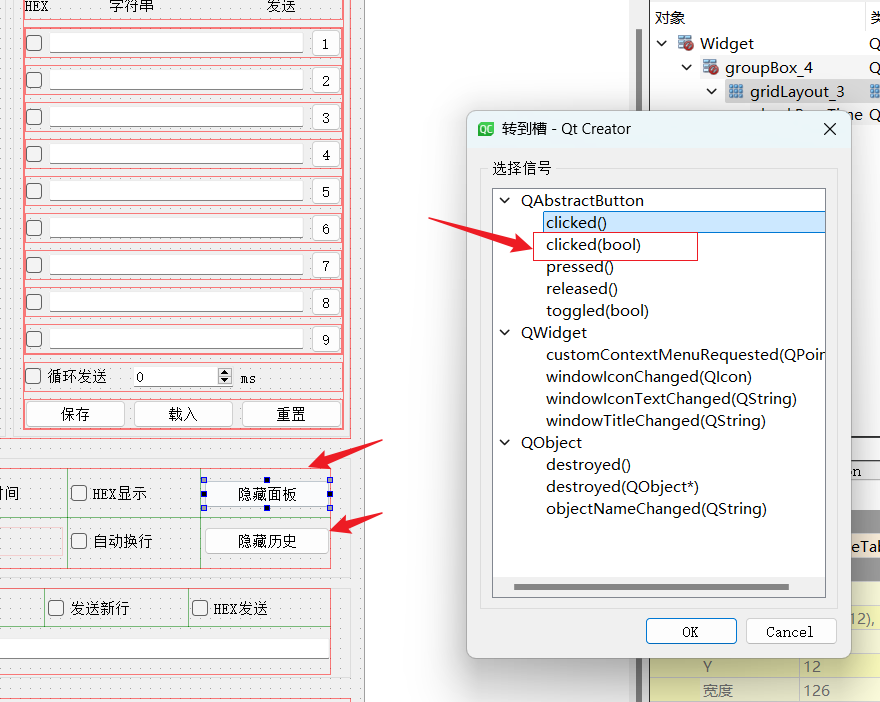880x702 pixels.
Task: Select windowTitleChanged(QString) signal
Action: (x=656, y=421)
